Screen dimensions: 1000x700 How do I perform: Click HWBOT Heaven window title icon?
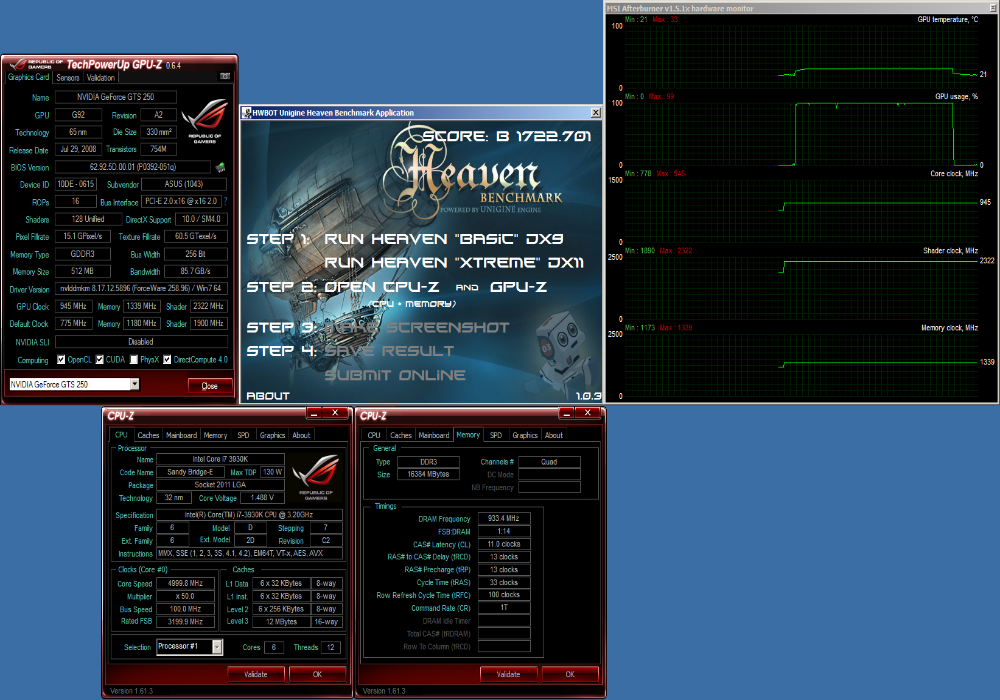[x=246, y=113]
